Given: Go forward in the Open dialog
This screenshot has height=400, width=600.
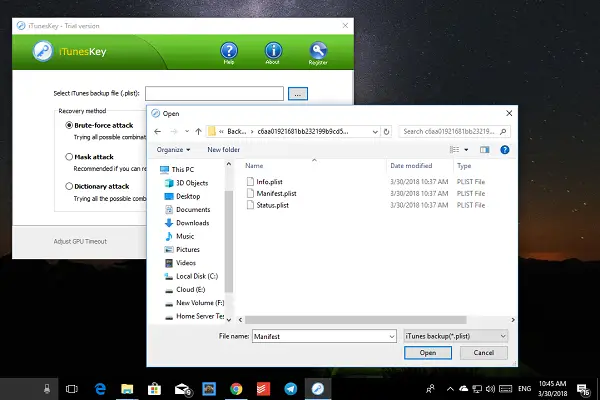Looking at the screenshot, I should [x=174, y=132].
